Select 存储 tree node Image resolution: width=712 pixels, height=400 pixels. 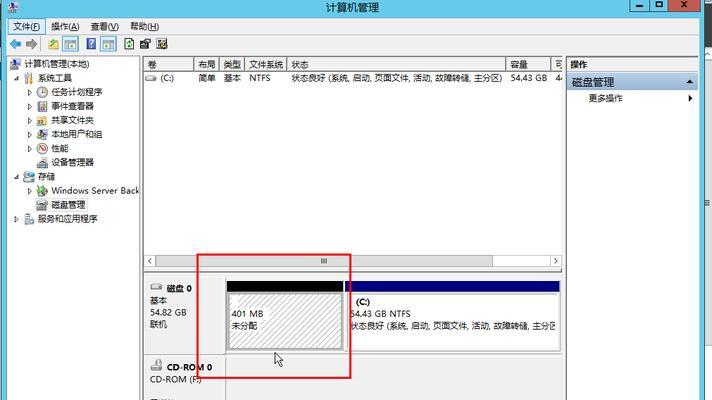point(46,177)
